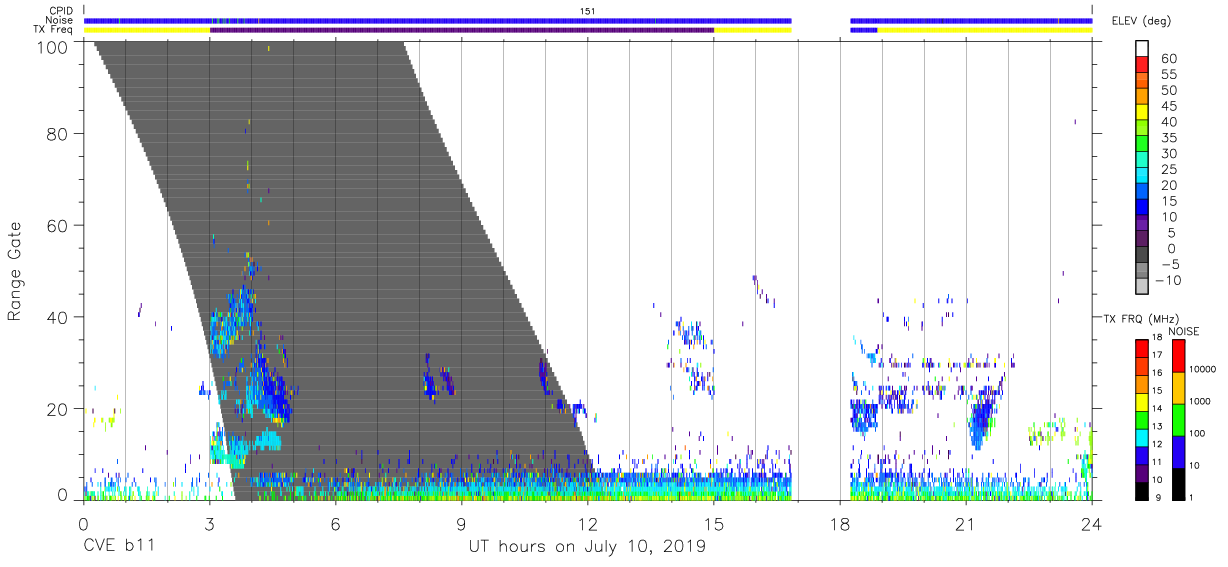Click the Noise row label beside top status bar
1228x567 pixels.
point(60,20)
